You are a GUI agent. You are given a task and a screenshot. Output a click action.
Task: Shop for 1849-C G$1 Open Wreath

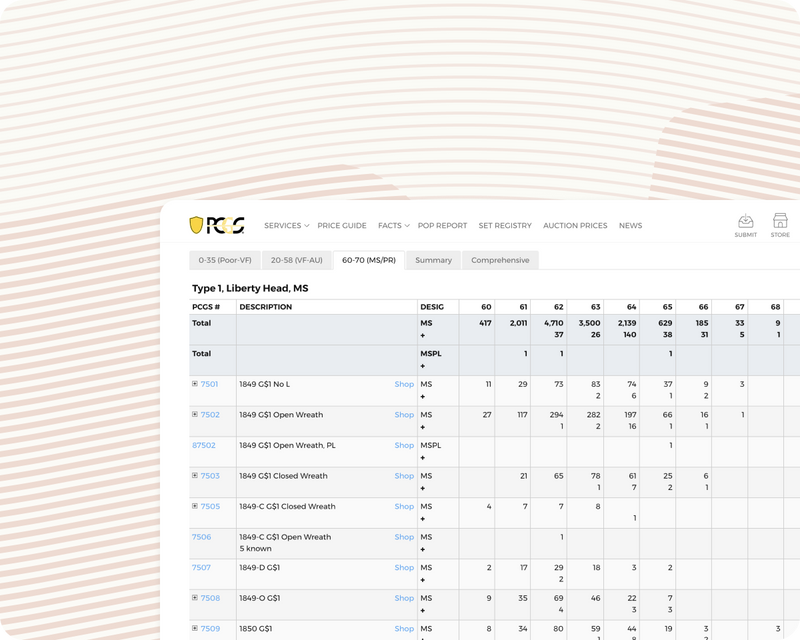point(404,537)
